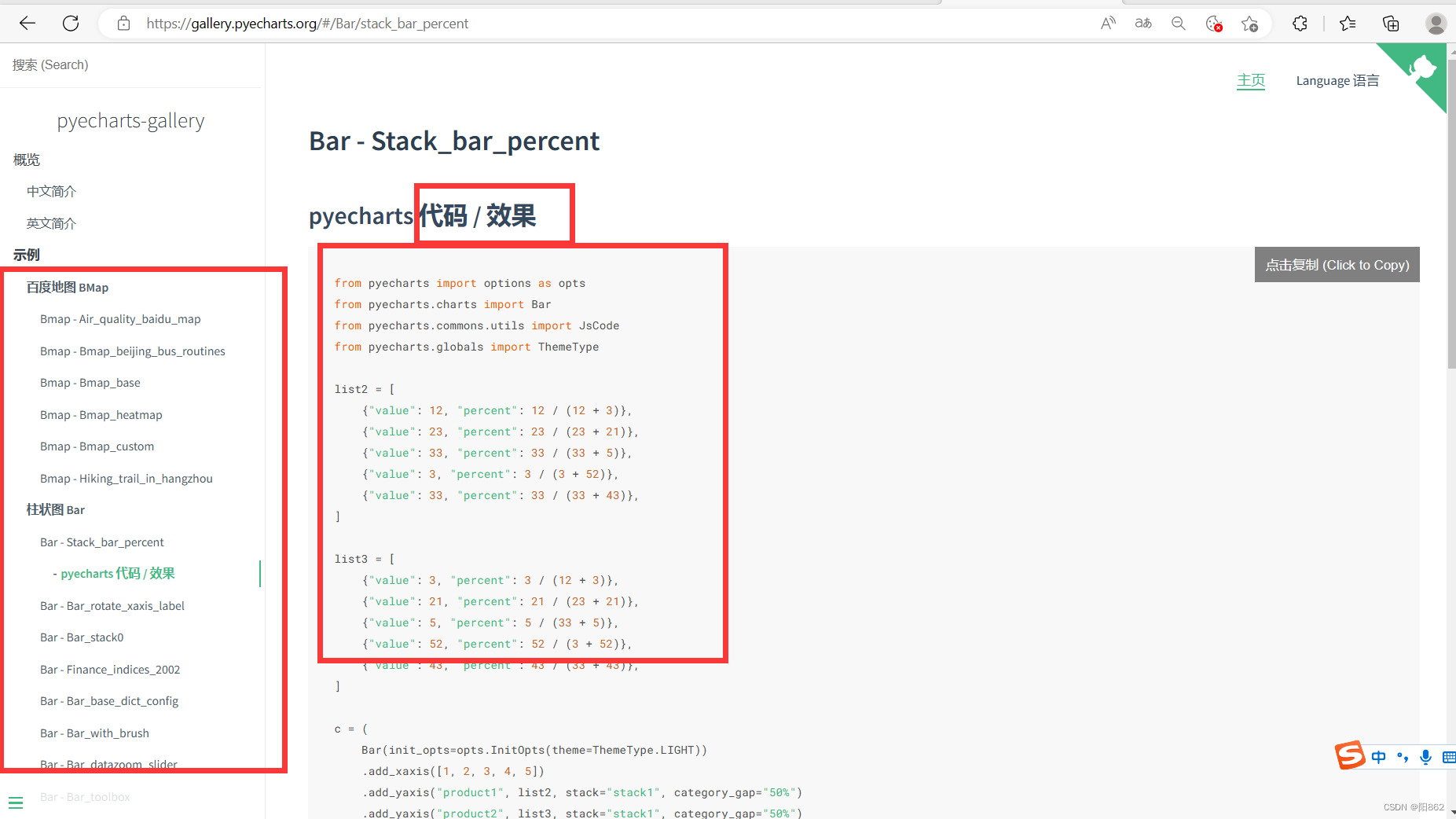Open 中文简介 in the sidebar

coord(51,191)
